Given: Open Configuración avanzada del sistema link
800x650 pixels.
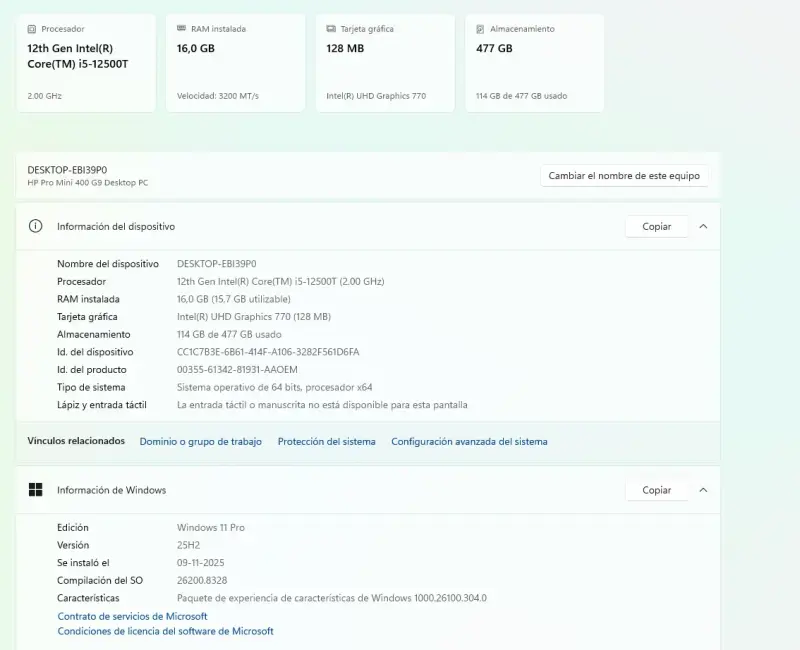Looking at the screenshot, I should 469,441.
